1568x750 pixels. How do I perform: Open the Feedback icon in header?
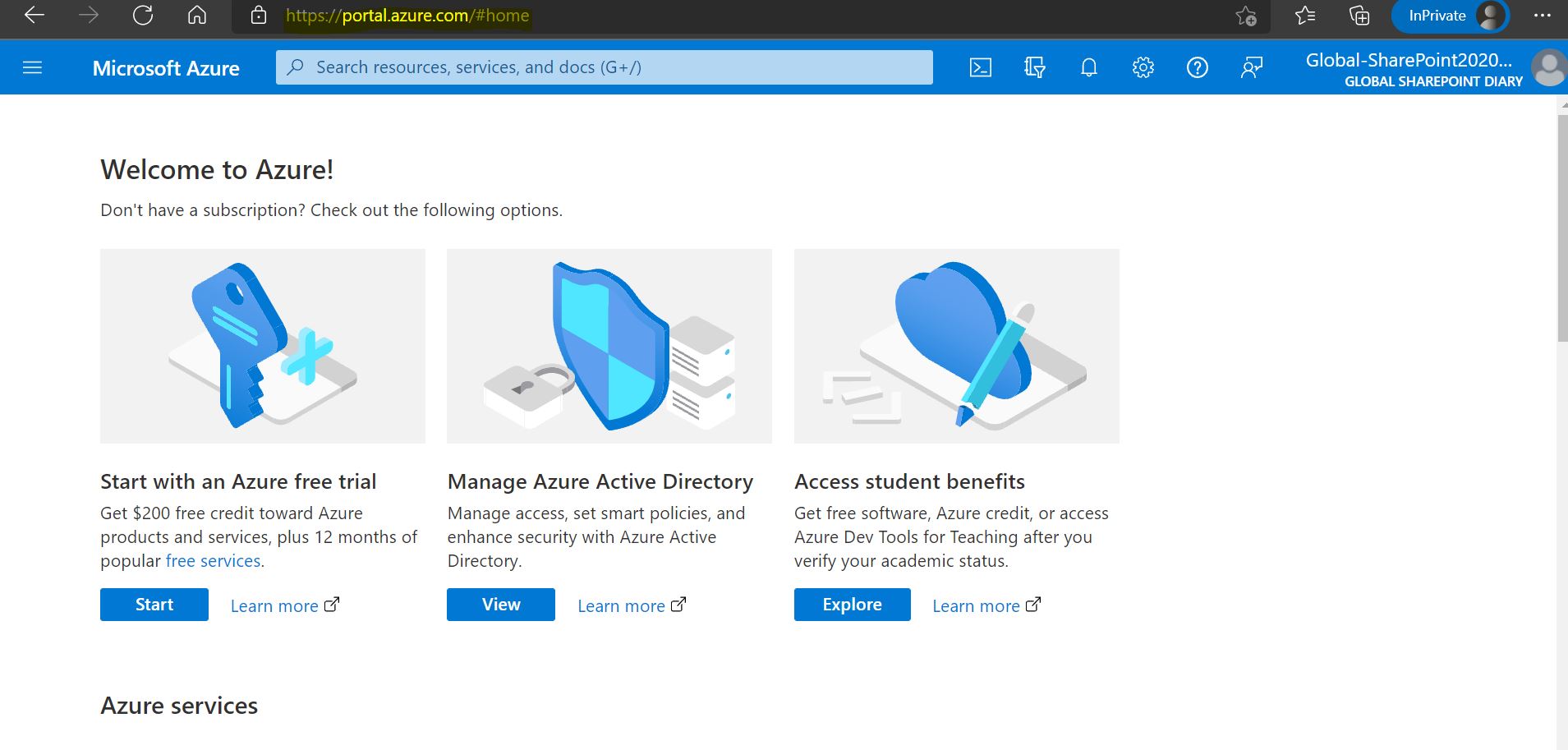click(x=1252, y=67)
